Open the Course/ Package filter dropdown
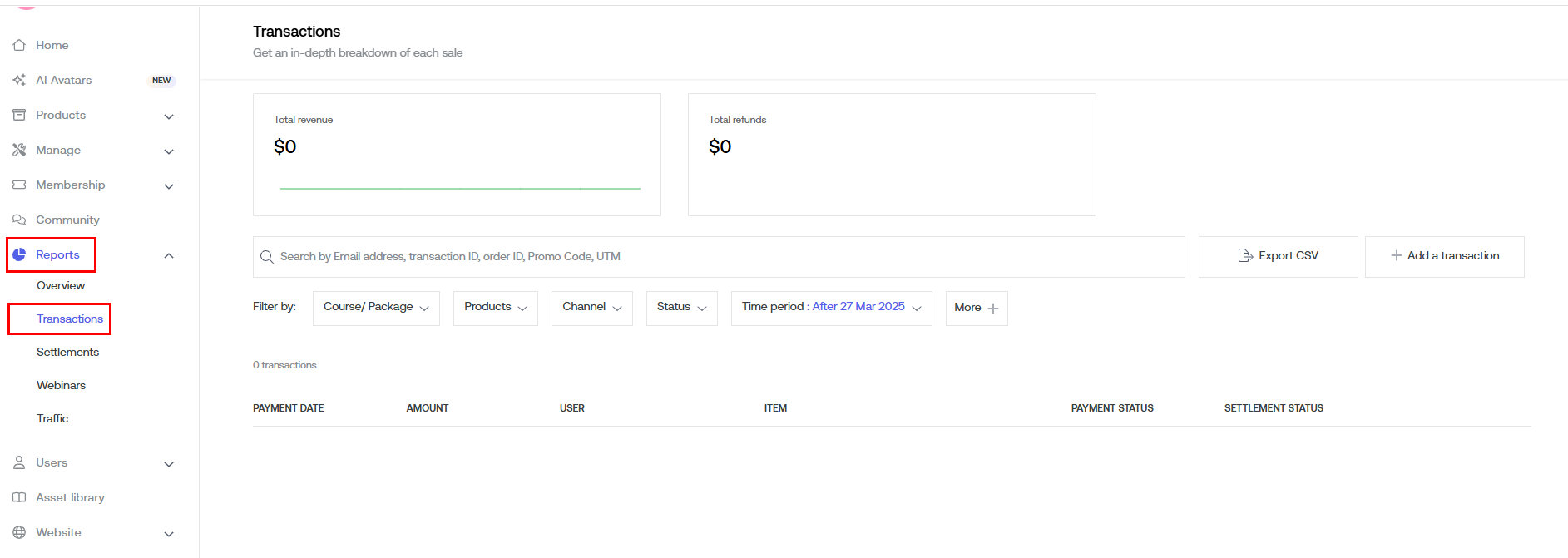Screen dimensions: 1568x558 tap(376, 308)
